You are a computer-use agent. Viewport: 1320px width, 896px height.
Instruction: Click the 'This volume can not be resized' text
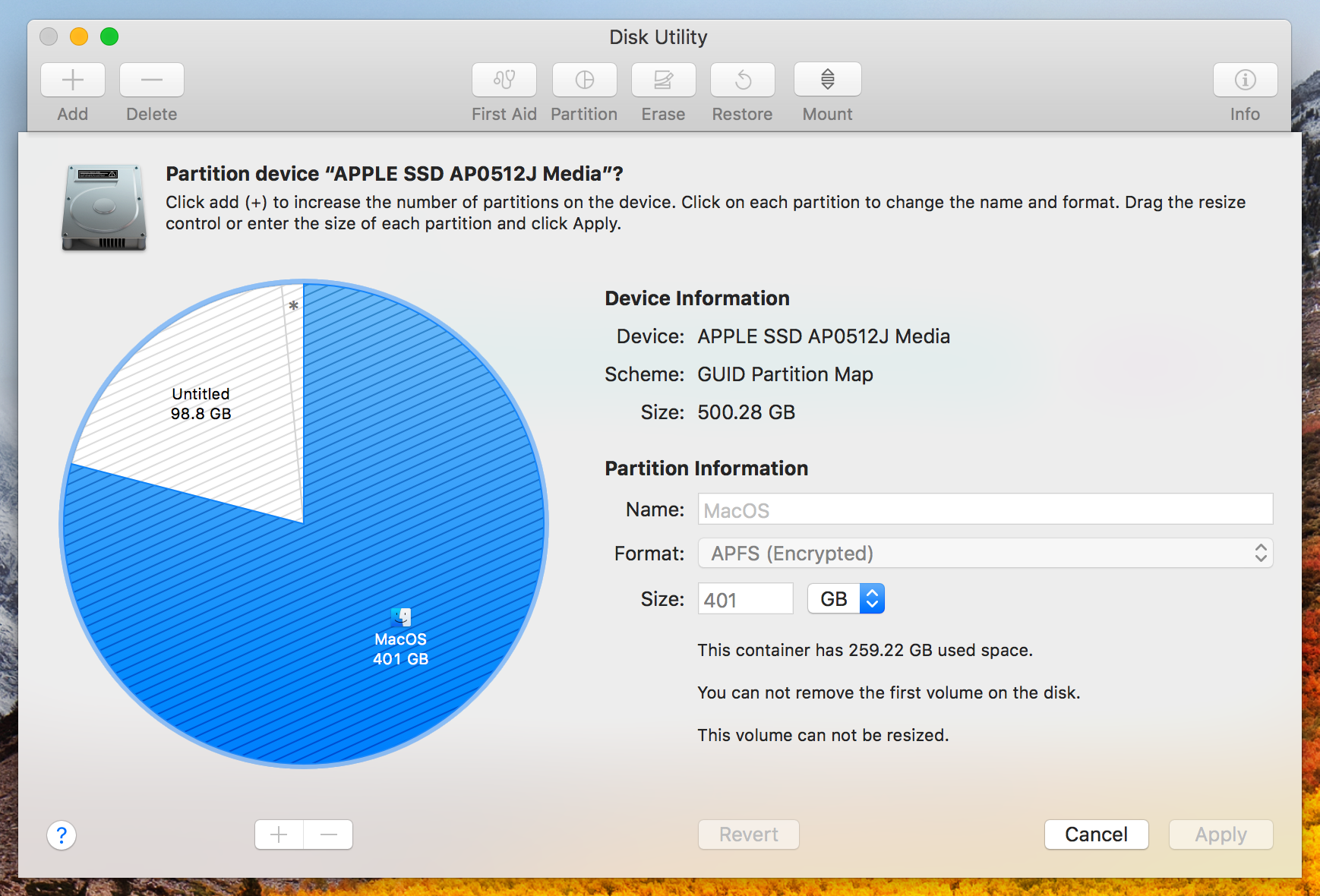[823, 735]
